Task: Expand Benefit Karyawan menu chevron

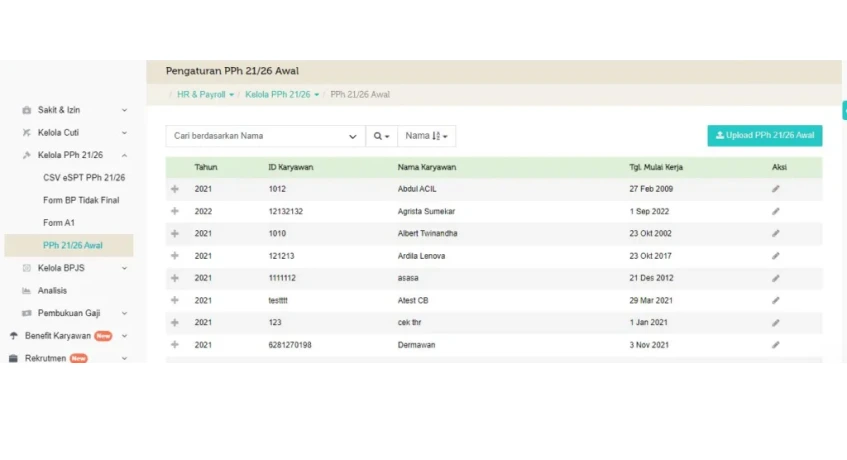Action: click(x=124, y=336)
